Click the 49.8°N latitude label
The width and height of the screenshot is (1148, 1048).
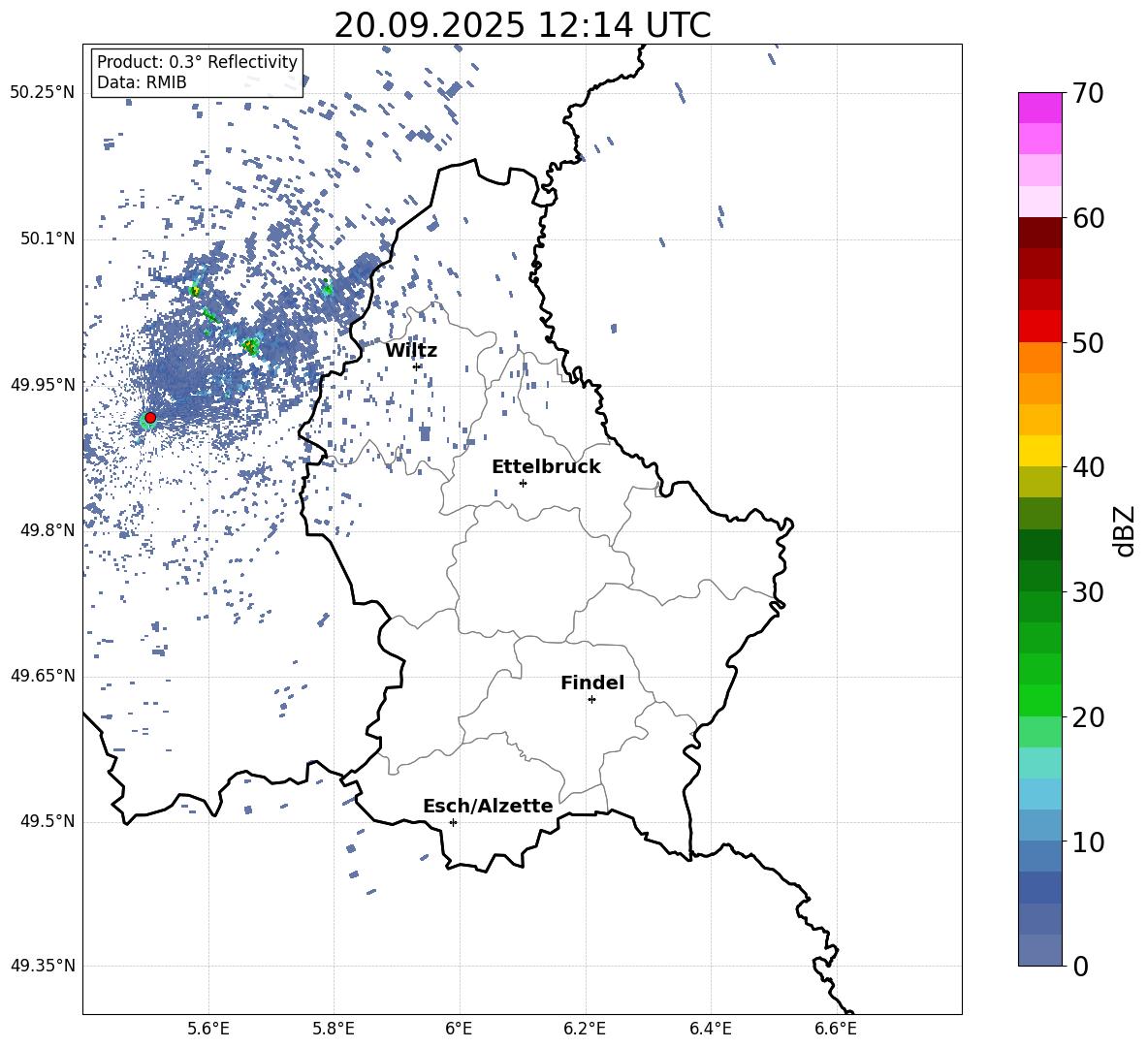coord(48,530)
